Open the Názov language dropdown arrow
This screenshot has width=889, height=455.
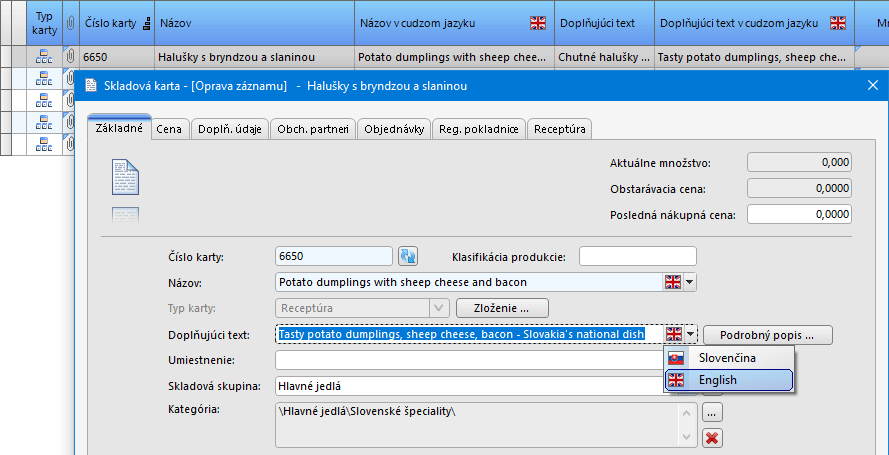[x=690, y=283]
